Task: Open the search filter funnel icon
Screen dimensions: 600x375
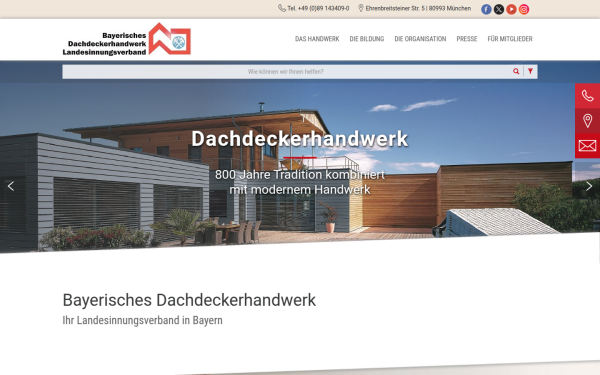Action: [530, 72]
